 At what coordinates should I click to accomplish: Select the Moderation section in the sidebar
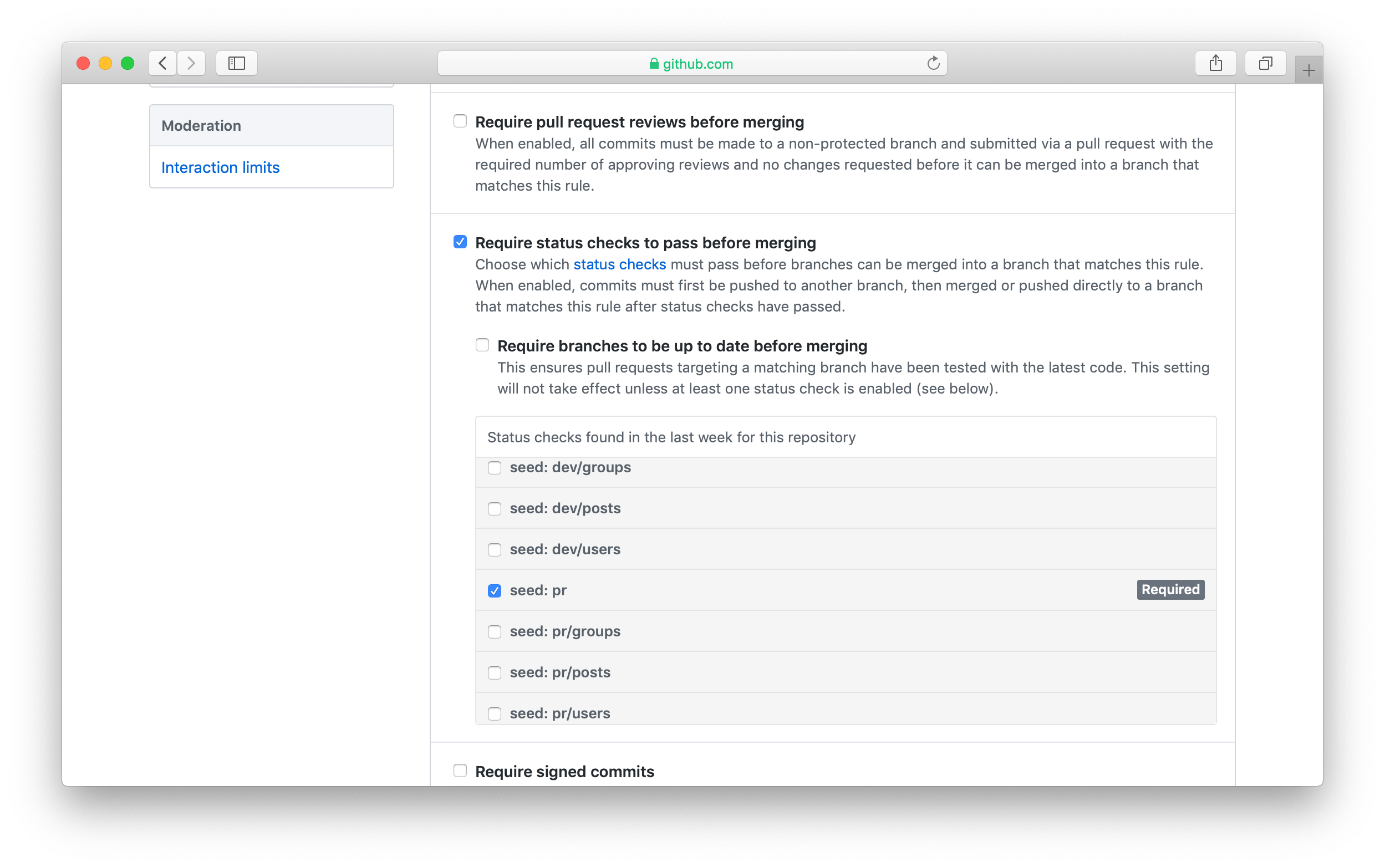click(202, 125)
